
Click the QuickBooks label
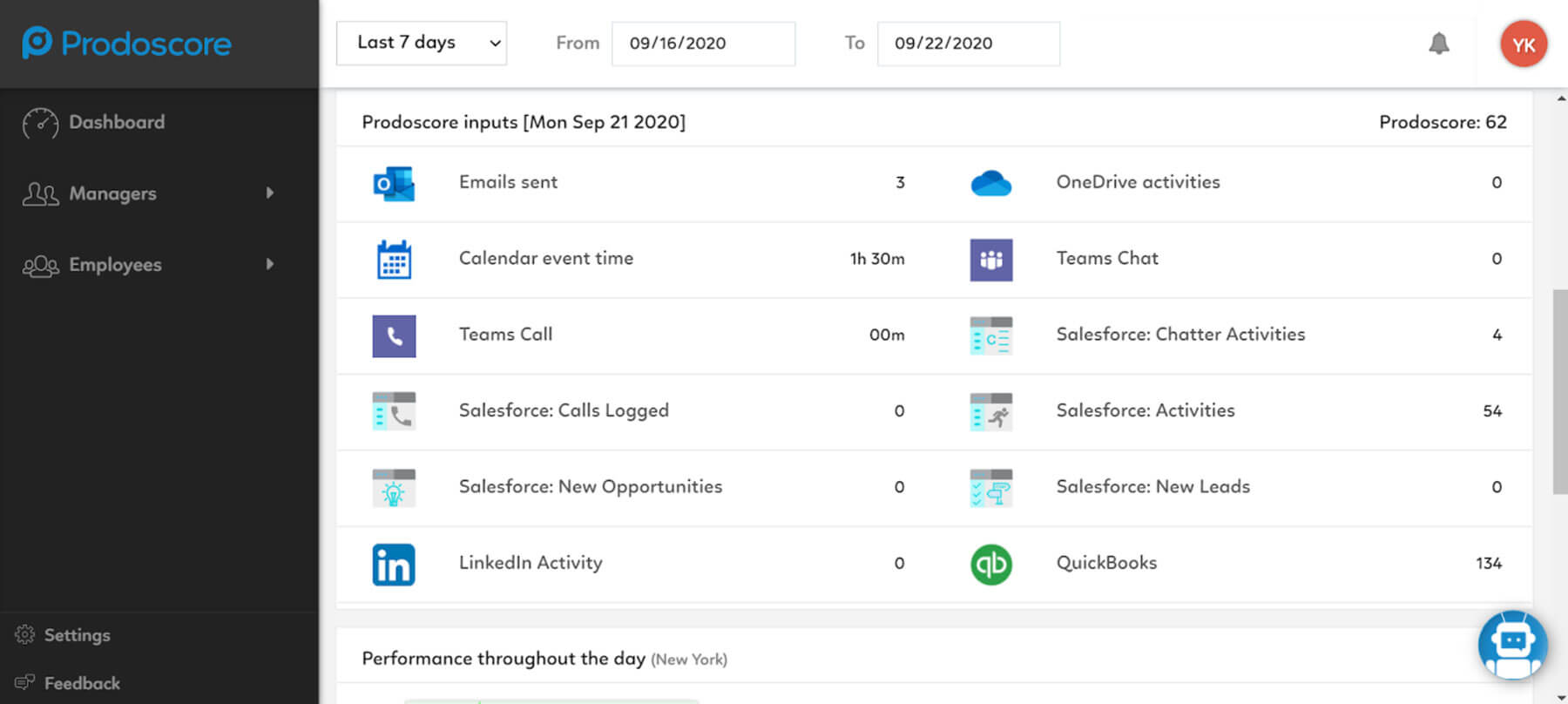[x=1106, y=563]
